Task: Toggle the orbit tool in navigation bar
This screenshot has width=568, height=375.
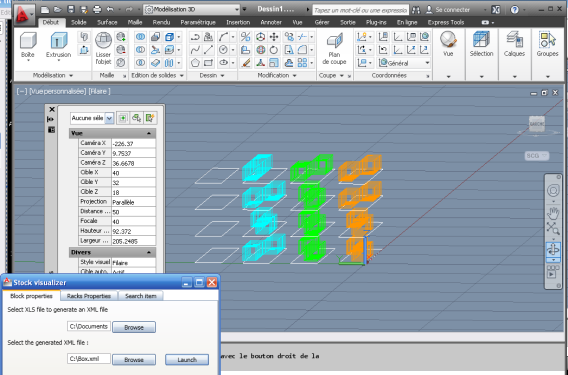Action: [553, 250]
